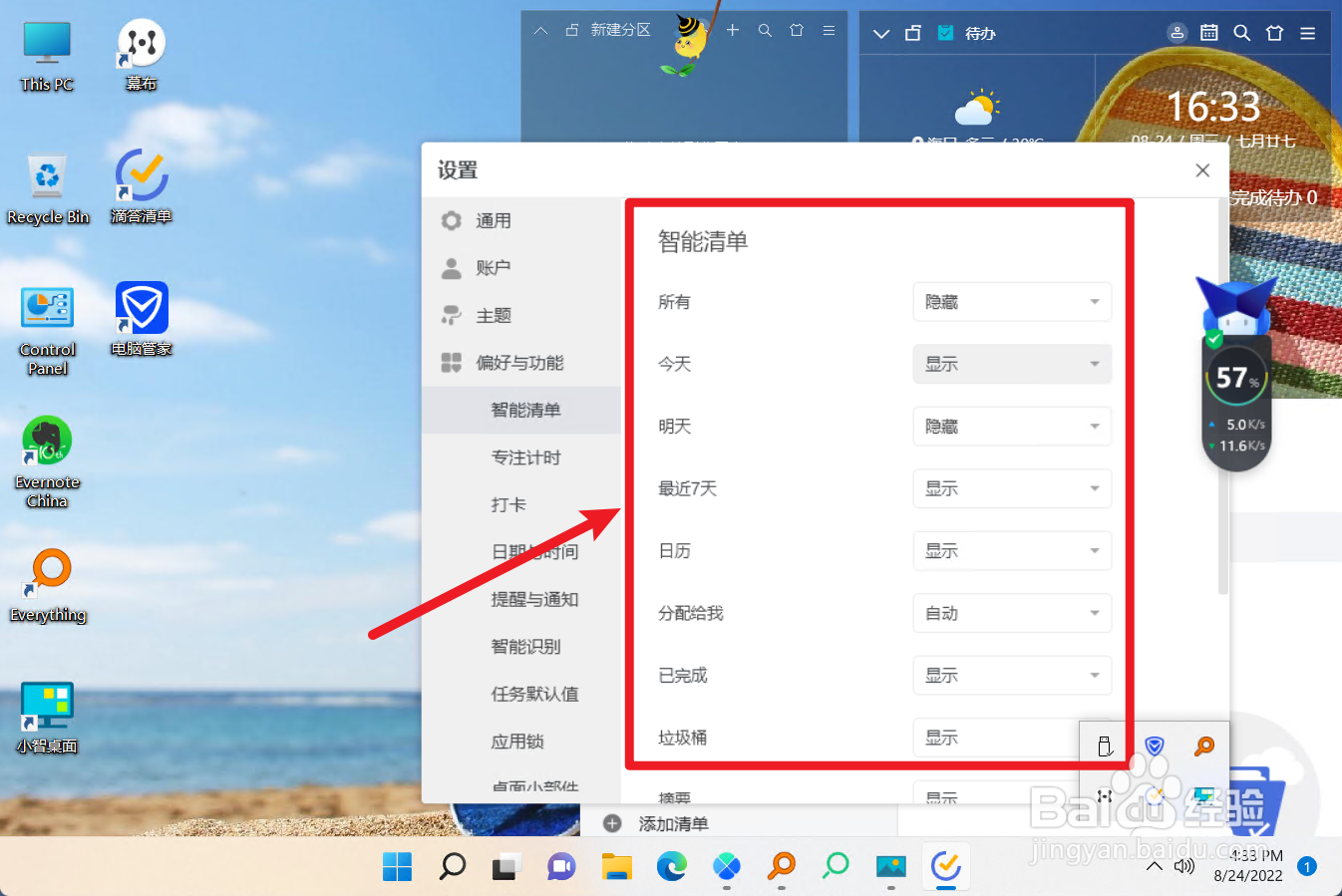Open the Photos app on taskbar
Image resolution: width=1342 pixels, height=896 pixels.
point(890,866)
